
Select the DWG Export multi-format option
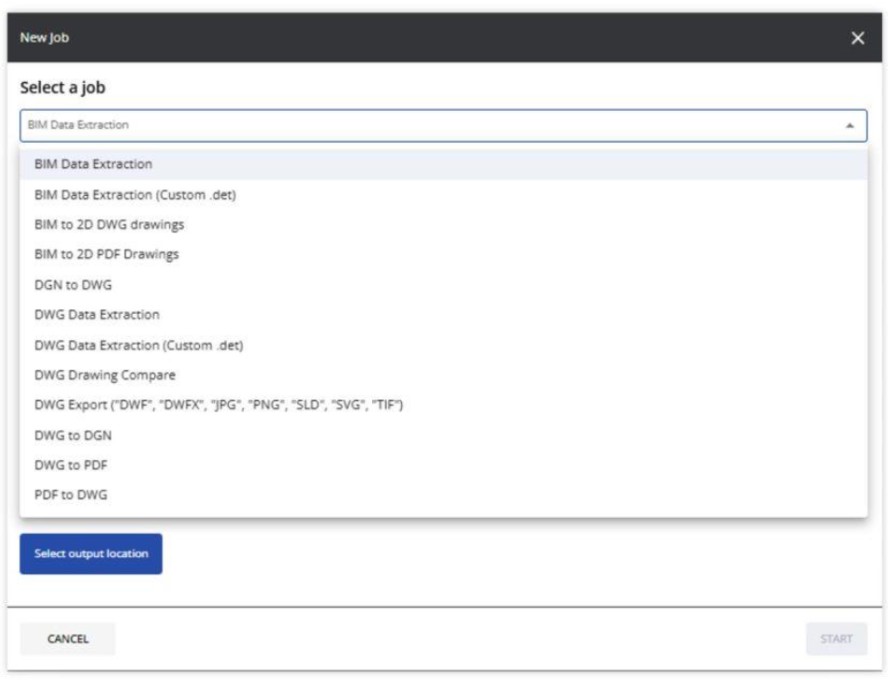218,405
